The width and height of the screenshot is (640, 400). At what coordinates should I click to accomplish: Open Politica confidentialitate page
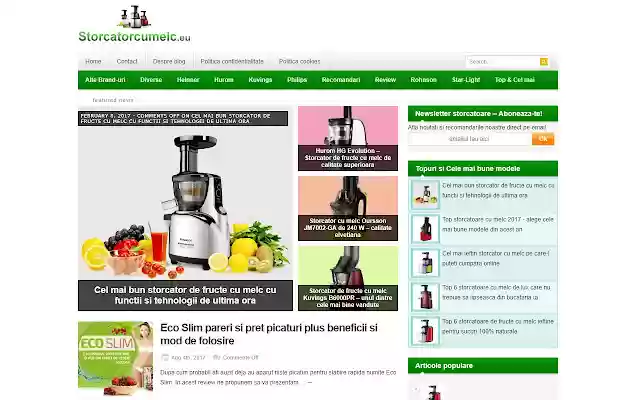click(x=232, y=61)
